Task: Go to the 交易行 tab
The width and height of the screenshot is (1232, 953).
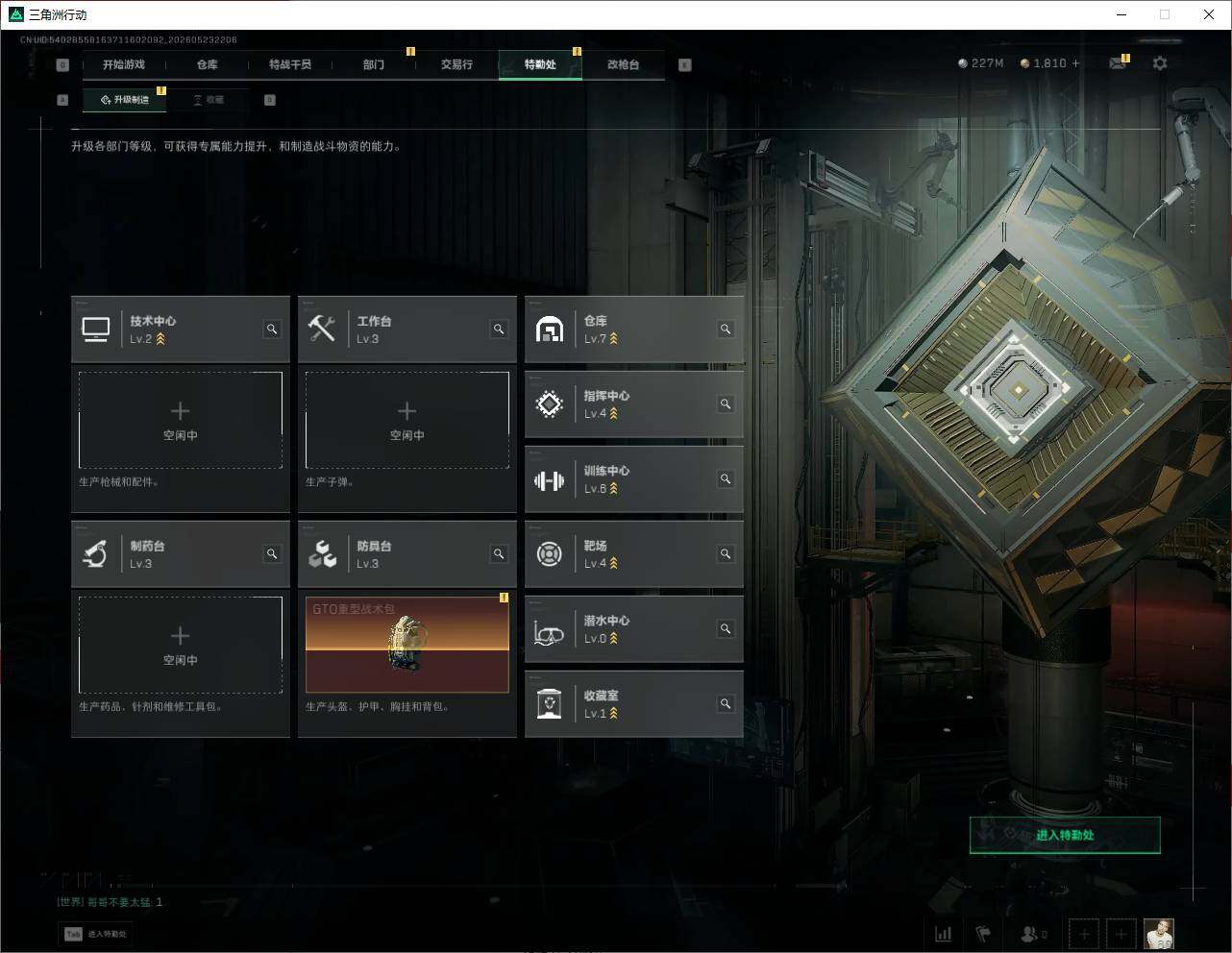Action: click(x=456, y=64)
